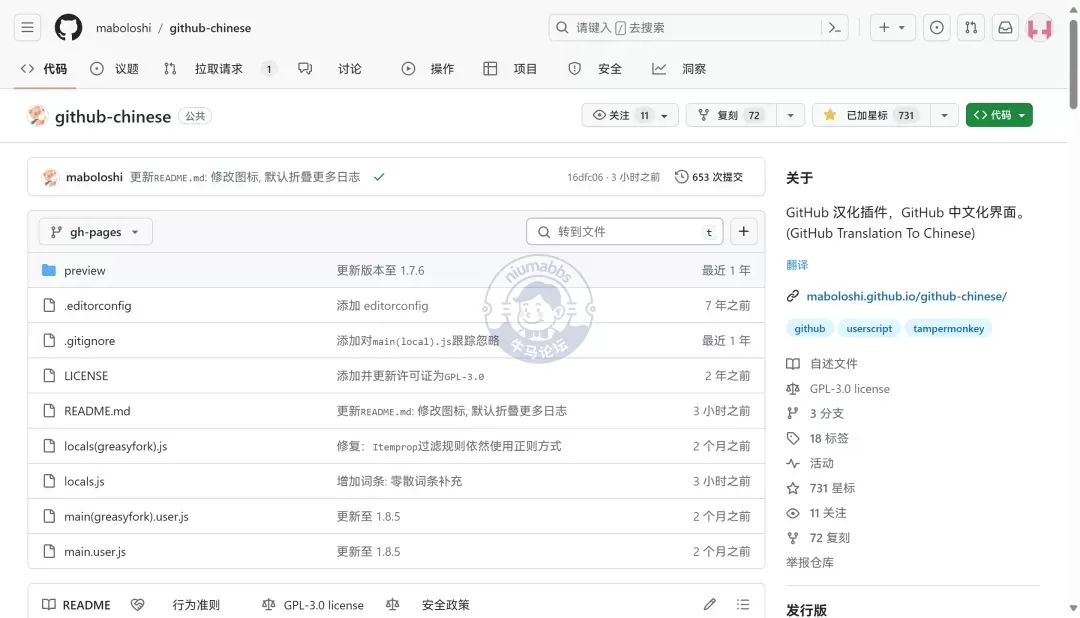Screen dimensions: 1080x618
Task: Open the README tab in file viewer
Action: [x=76, y=605]
